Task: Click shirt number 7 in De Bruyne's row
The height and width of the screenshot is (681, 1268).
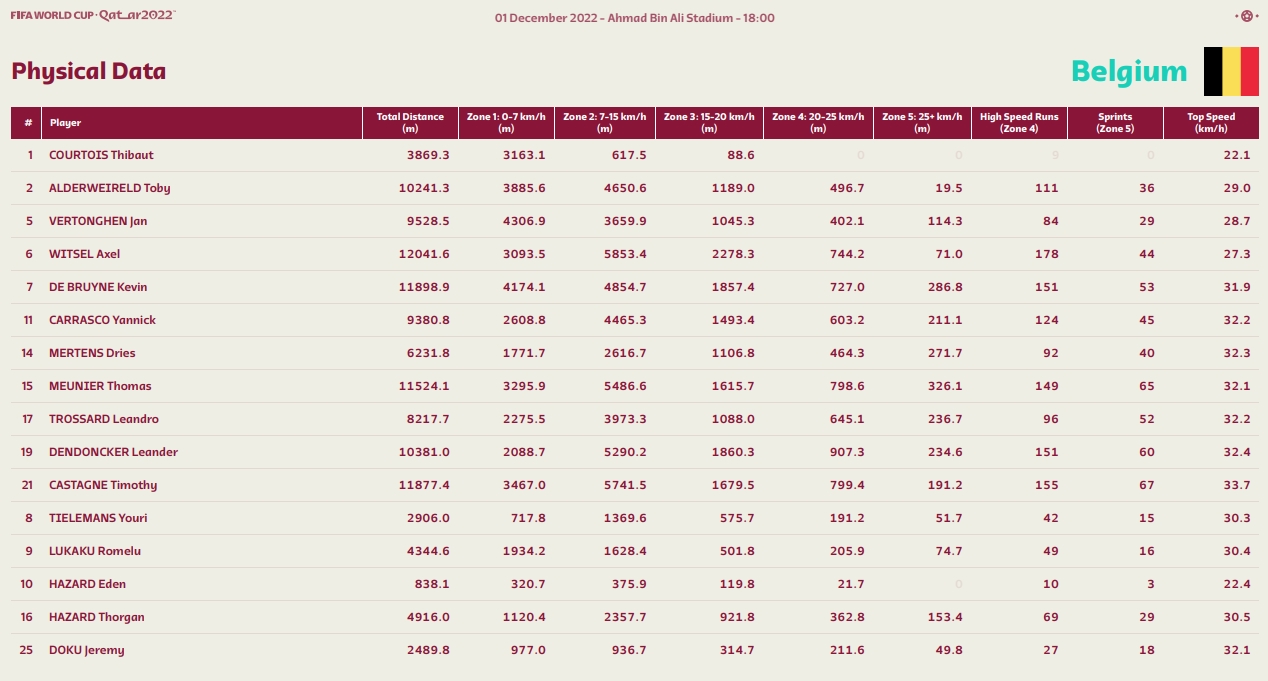Action: [x=30, y=287]
